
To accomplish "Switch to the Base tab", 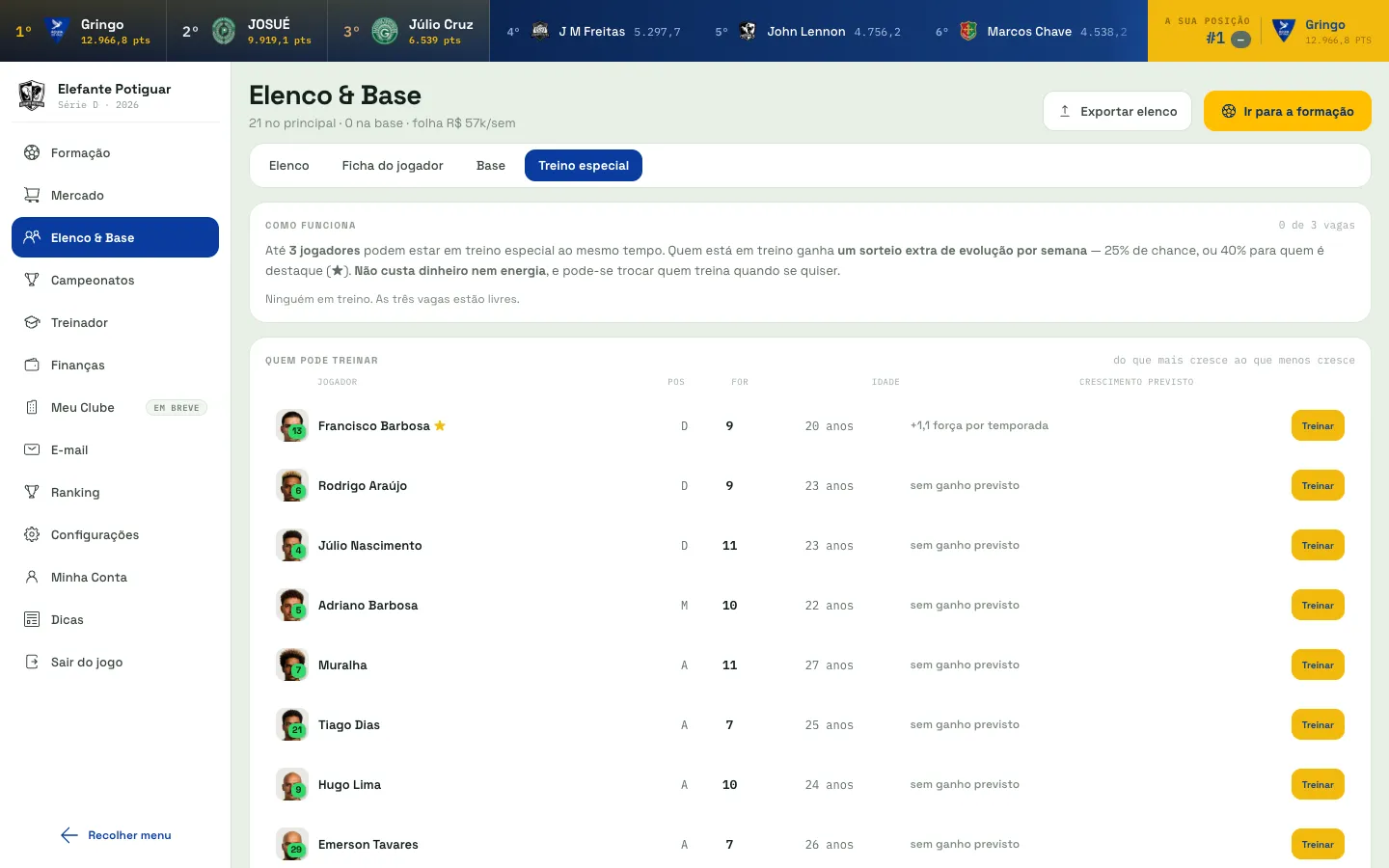I will pyautogui.click(x=491, y=166).
